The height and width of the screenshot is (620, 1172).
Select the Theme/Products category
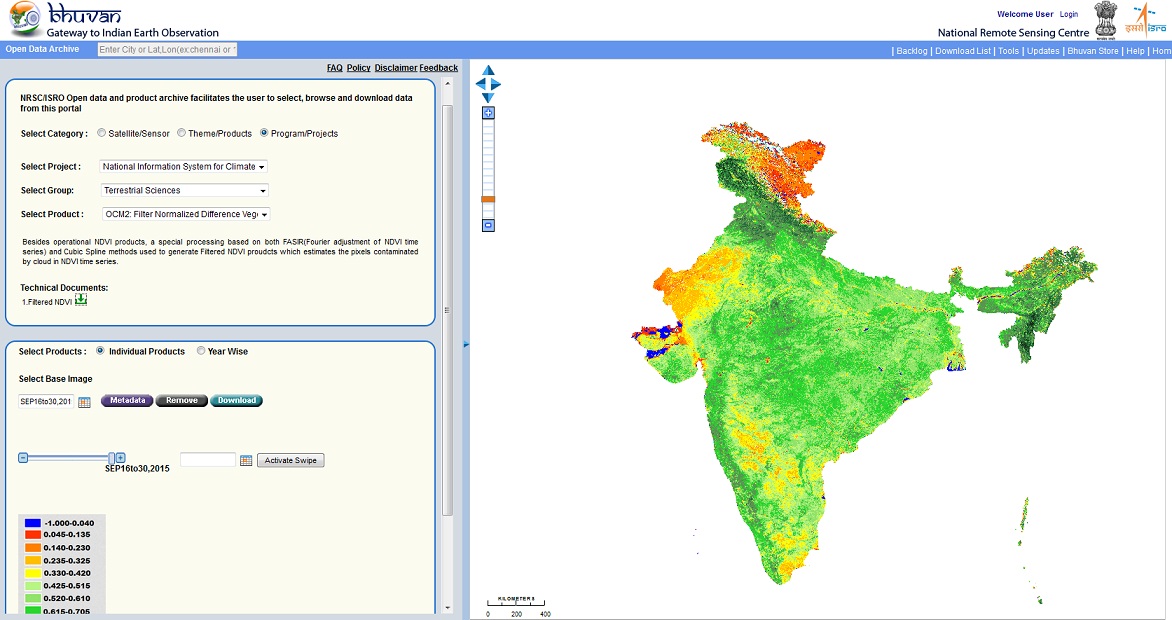(182, 133)
